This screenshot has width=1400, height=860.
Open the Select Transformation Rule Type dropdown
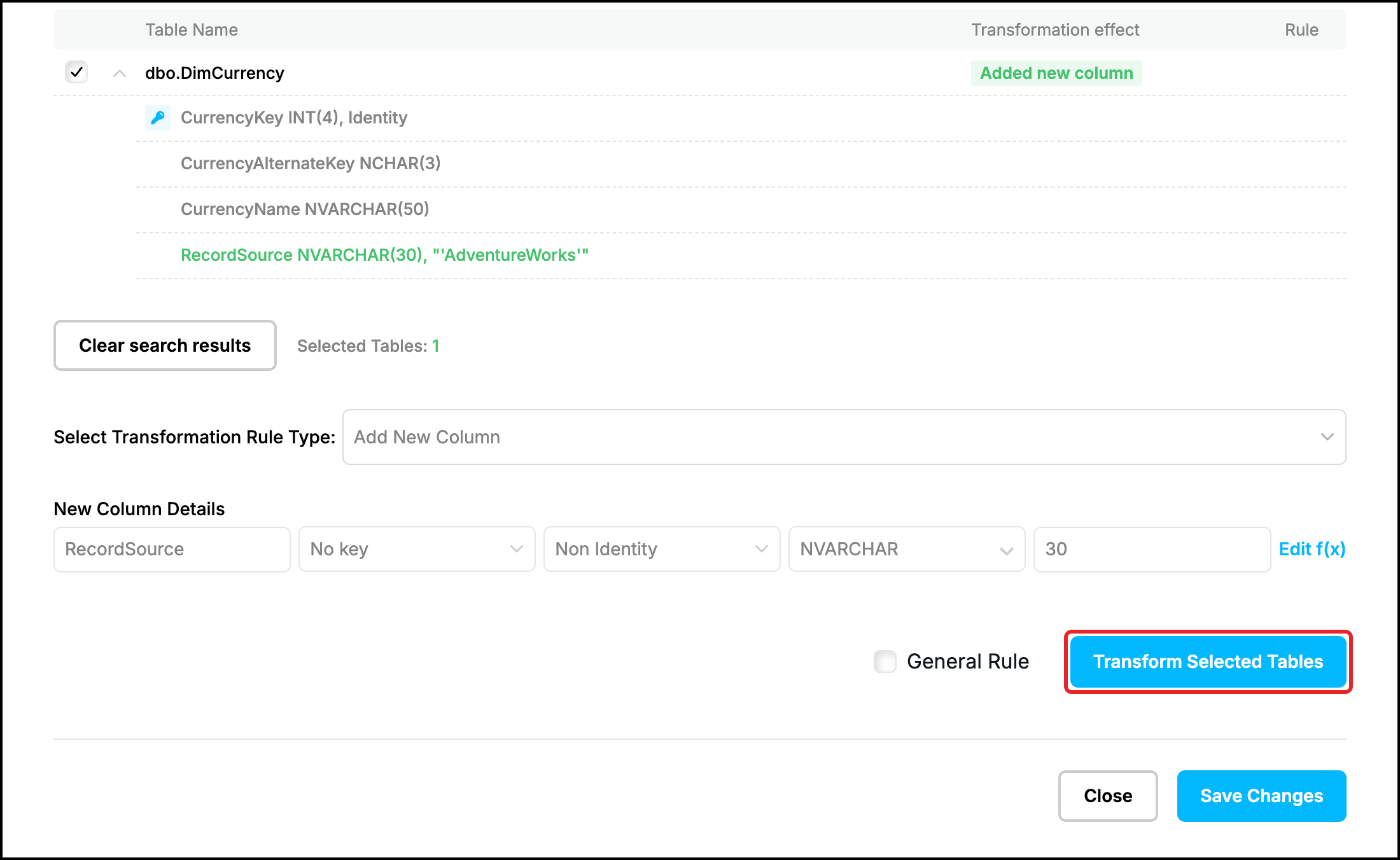[x=844, y=437]
